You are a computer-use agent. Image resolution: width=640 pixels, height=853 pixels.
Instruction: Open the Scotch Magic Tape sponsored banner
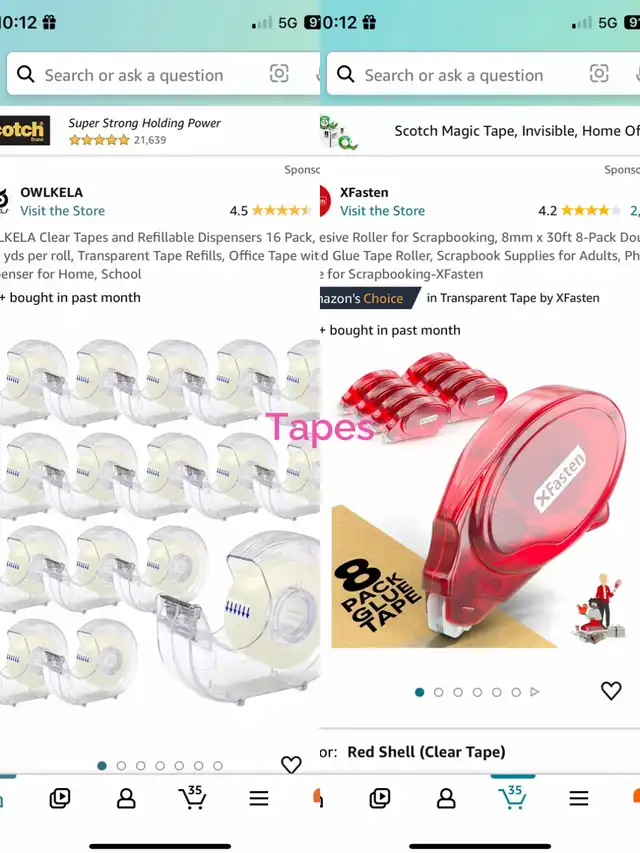(480, 131)
